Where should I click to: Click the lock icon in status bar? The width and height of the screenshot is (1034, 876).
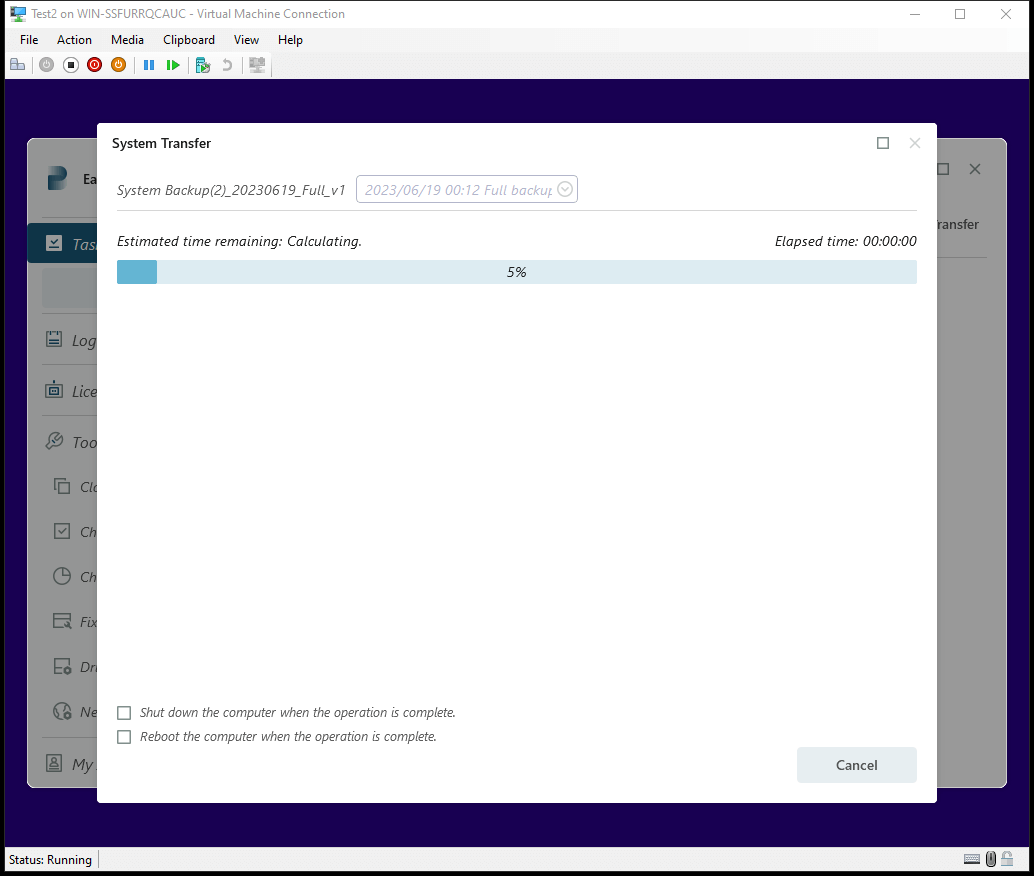1007,858
